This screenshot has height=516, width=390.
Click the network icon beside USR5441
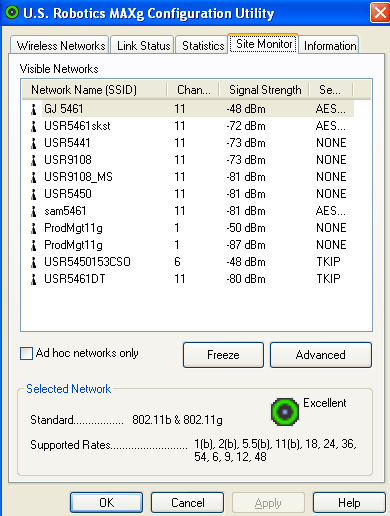(x=33, y=143)
